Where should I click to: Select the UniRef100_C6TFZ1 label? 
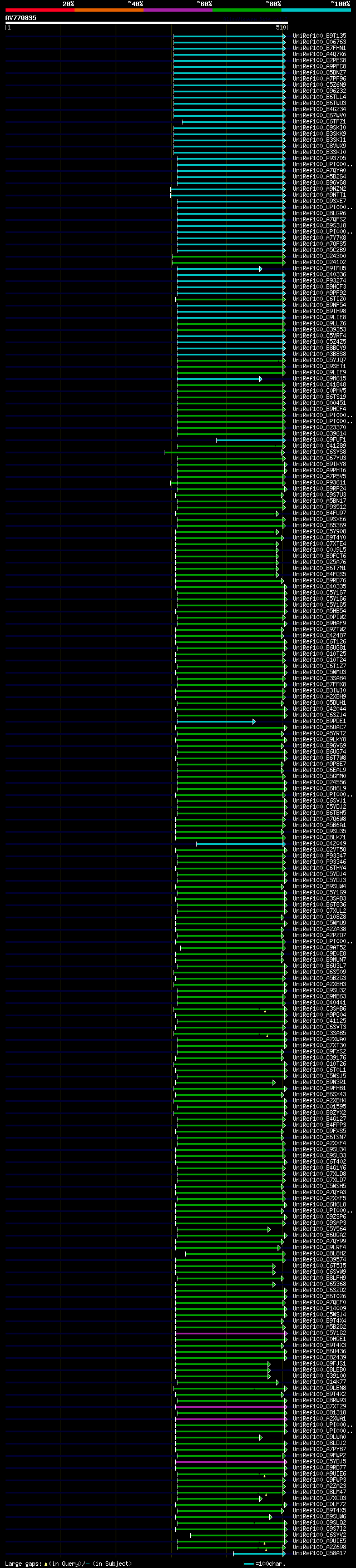(319, 122)
